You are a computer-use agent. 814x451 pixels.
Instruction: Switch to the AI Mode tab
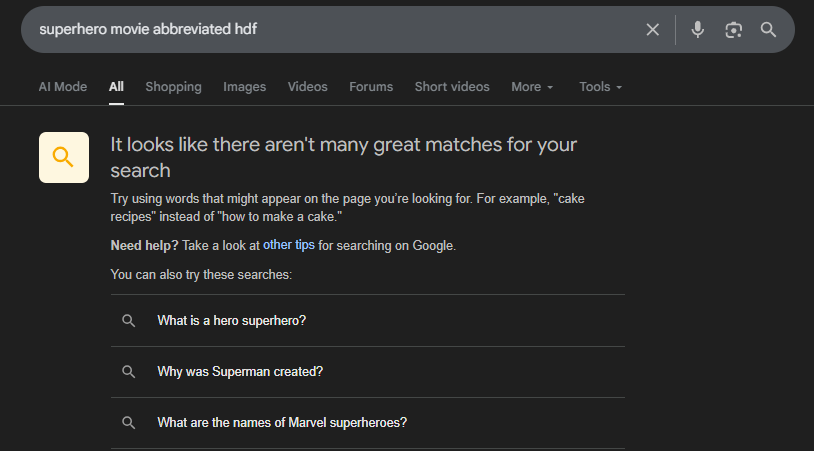pyautogui.click(x=63, y=87)
